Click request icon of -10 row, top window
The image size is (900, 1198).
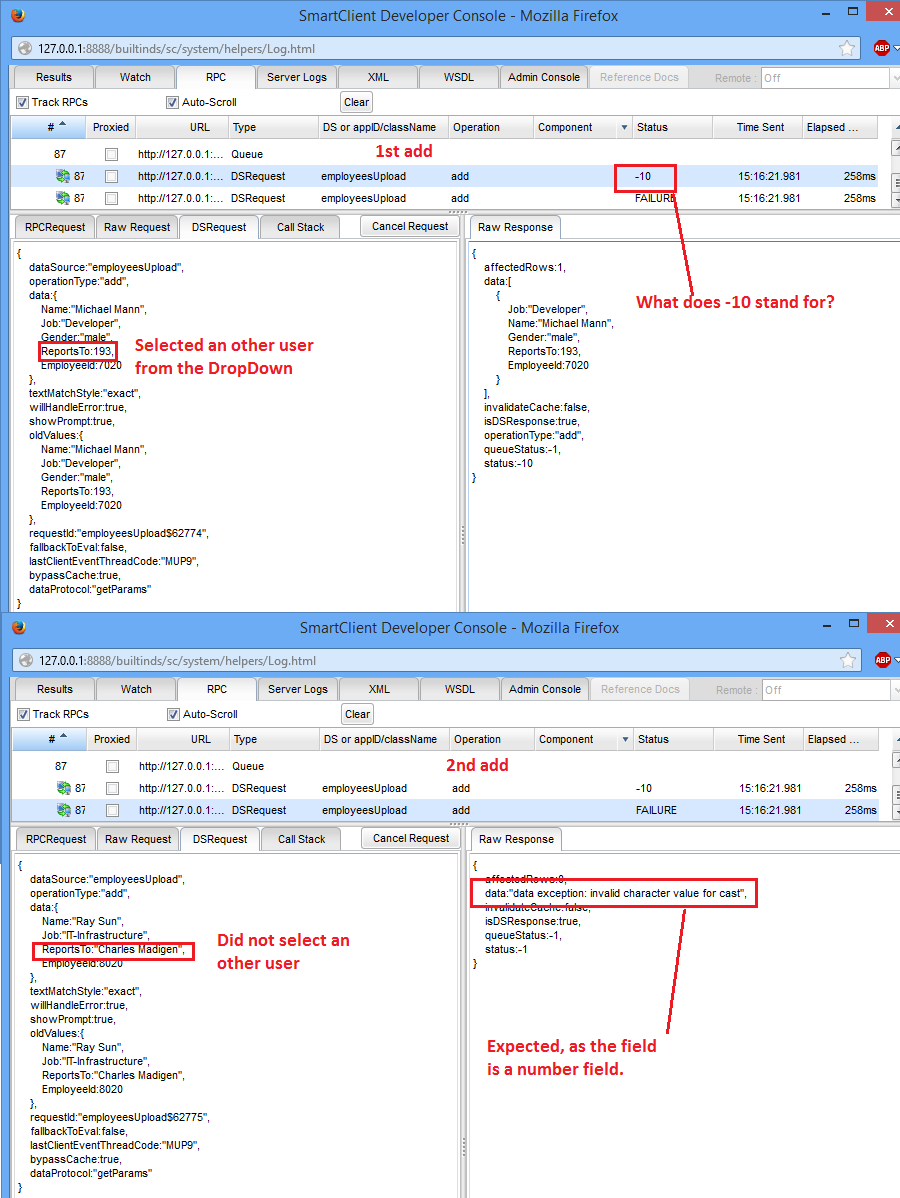point(63,176)
